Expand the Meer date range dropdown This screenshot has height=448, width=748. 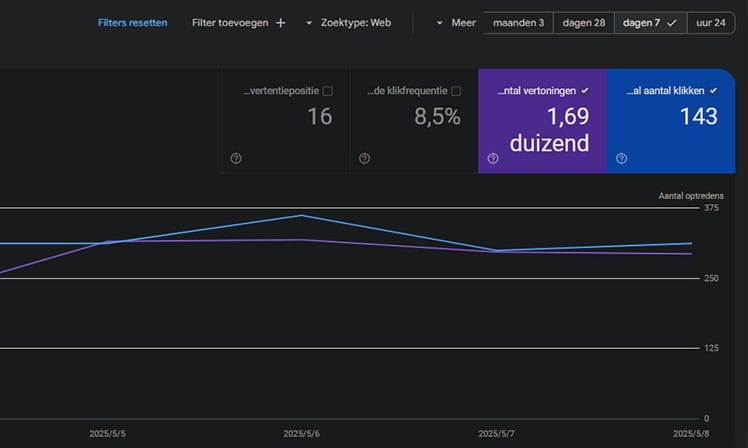457,23
